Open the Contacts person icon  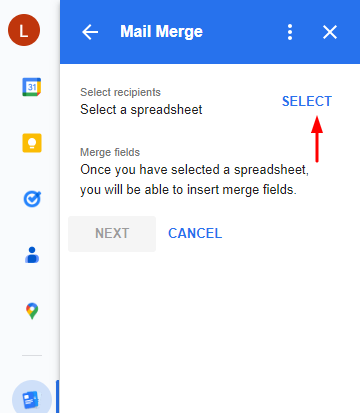pyautogui.click(x=32, y=255)
